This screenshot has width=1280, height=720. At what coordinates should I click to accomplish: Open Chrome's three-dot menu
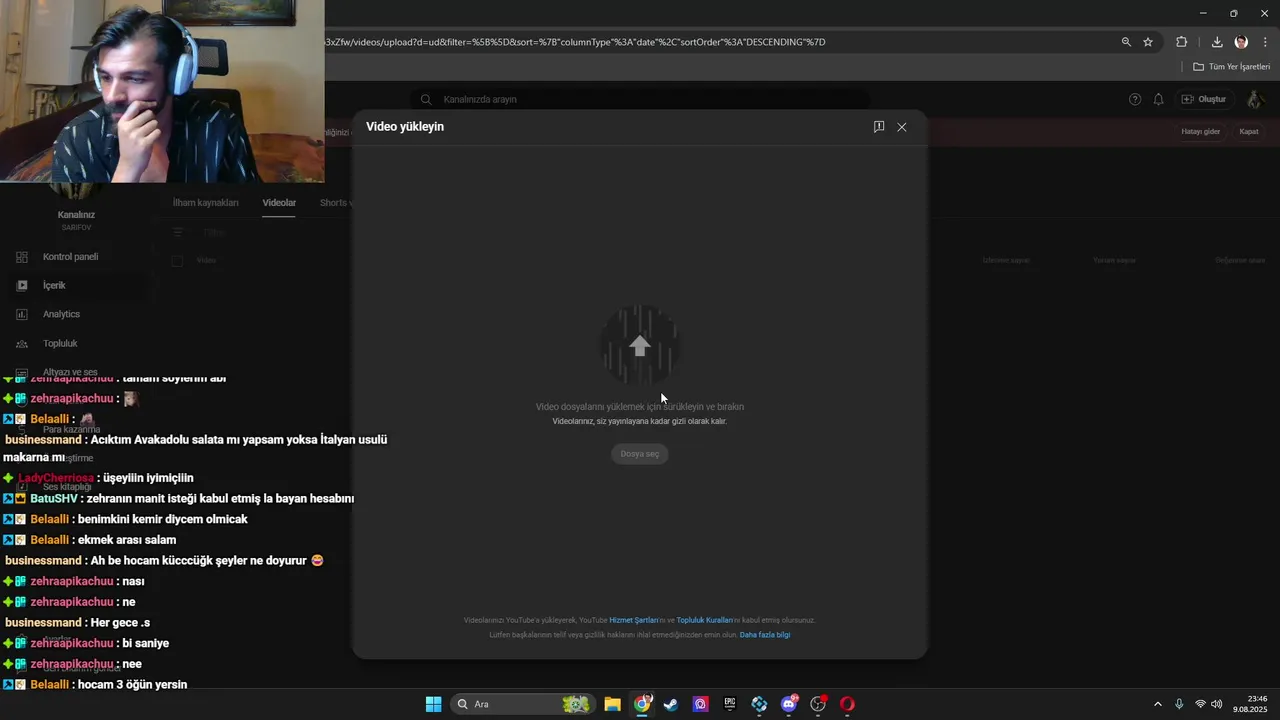(x=1266, y=42)
